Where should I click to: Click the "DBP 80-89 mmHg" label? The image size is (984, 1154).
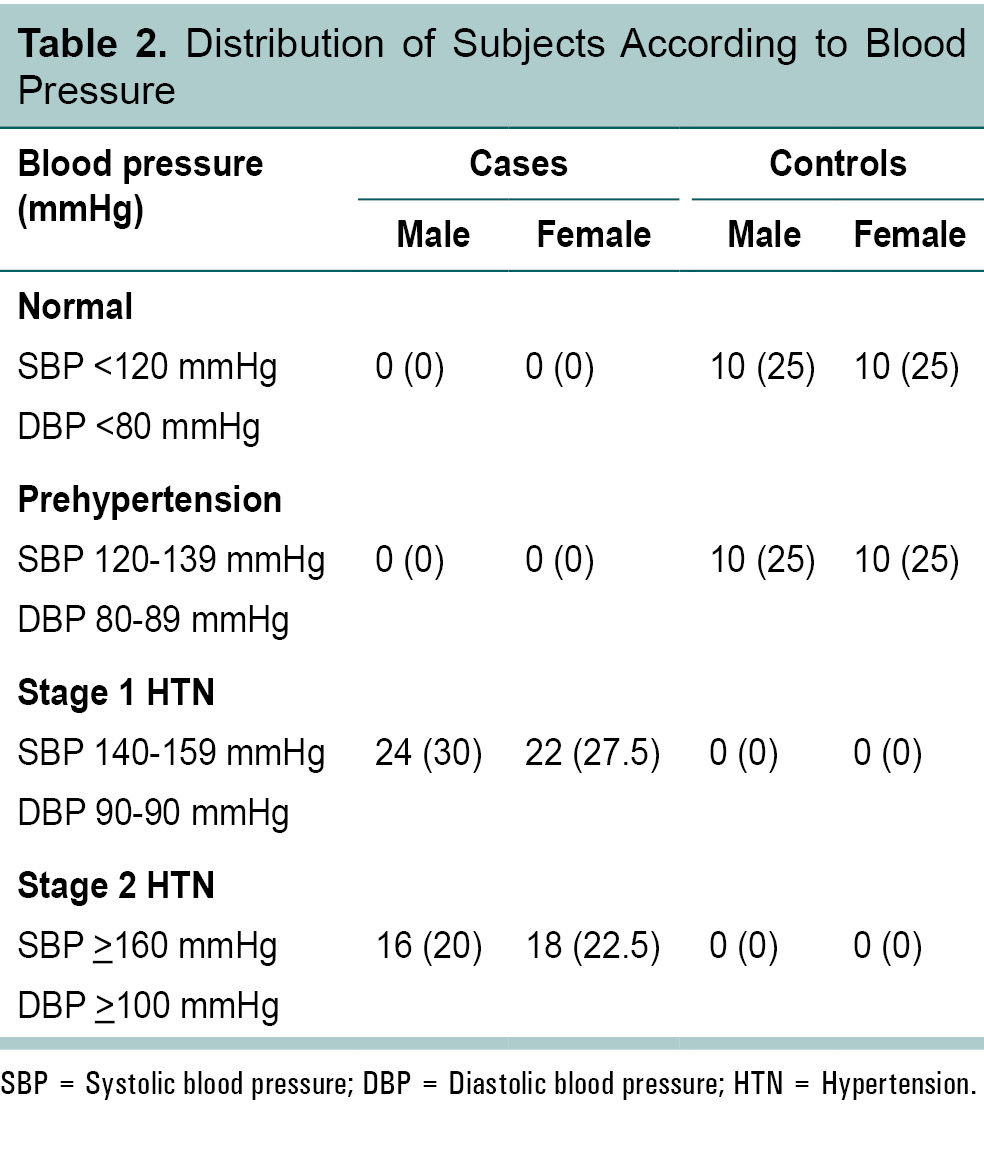(x=153, y=621)
